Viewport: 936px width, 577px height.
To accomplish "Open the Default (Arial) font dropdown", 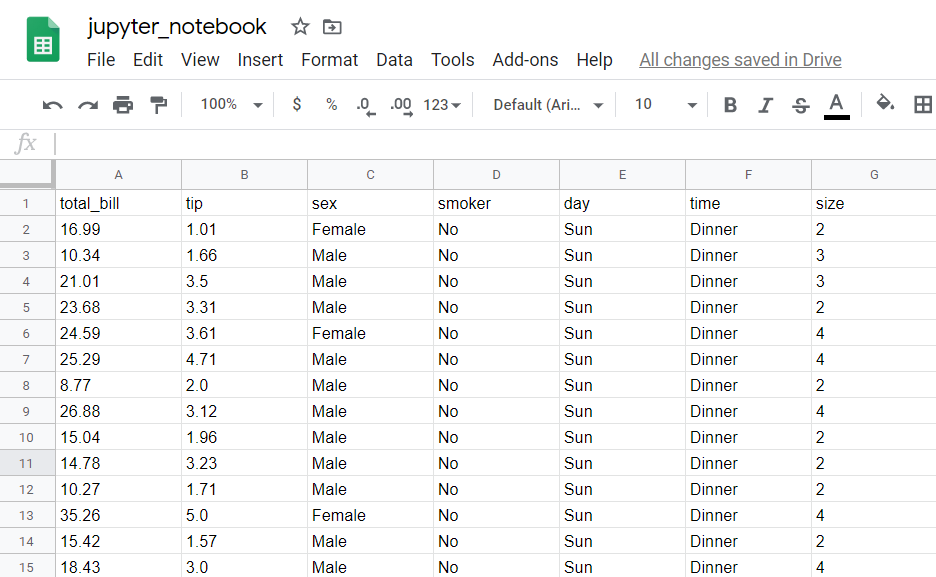I will [x=548, y=105].
